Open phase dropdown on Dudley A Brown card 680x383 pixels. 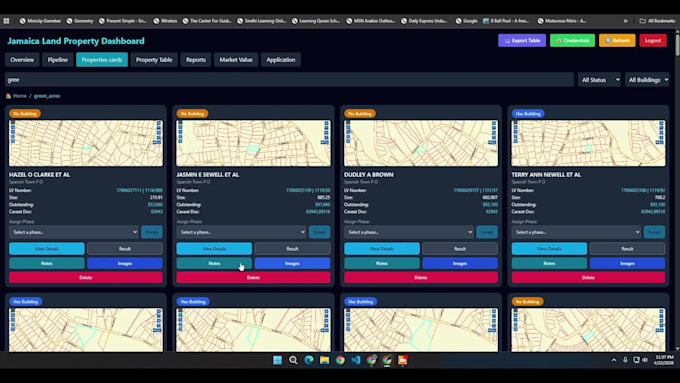click(x=409, y=232)
